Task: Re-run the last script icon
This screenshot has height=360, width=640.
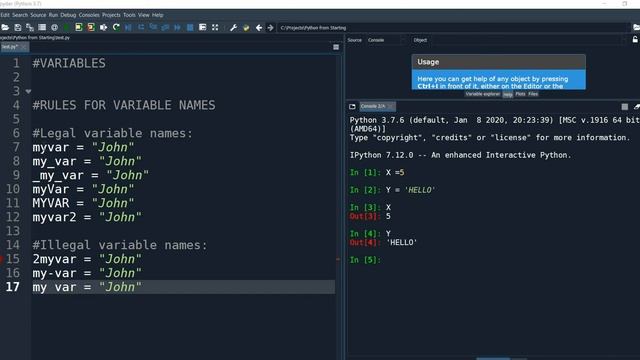Action: (116, 27)
